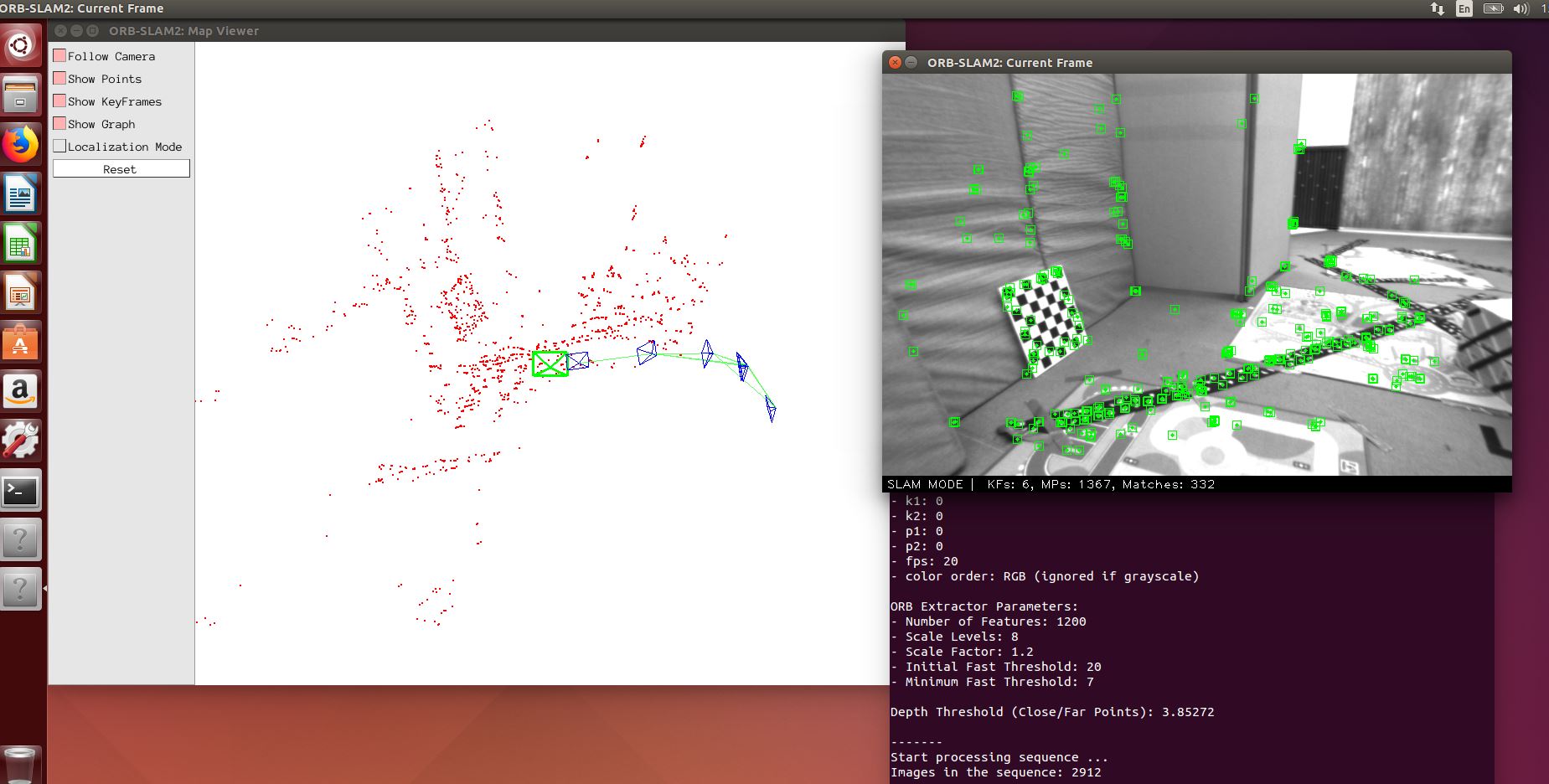Viewport: 1549px width, 784px height.
Task: Launch Firefox from the dock
Action: (x=20, y=144)
